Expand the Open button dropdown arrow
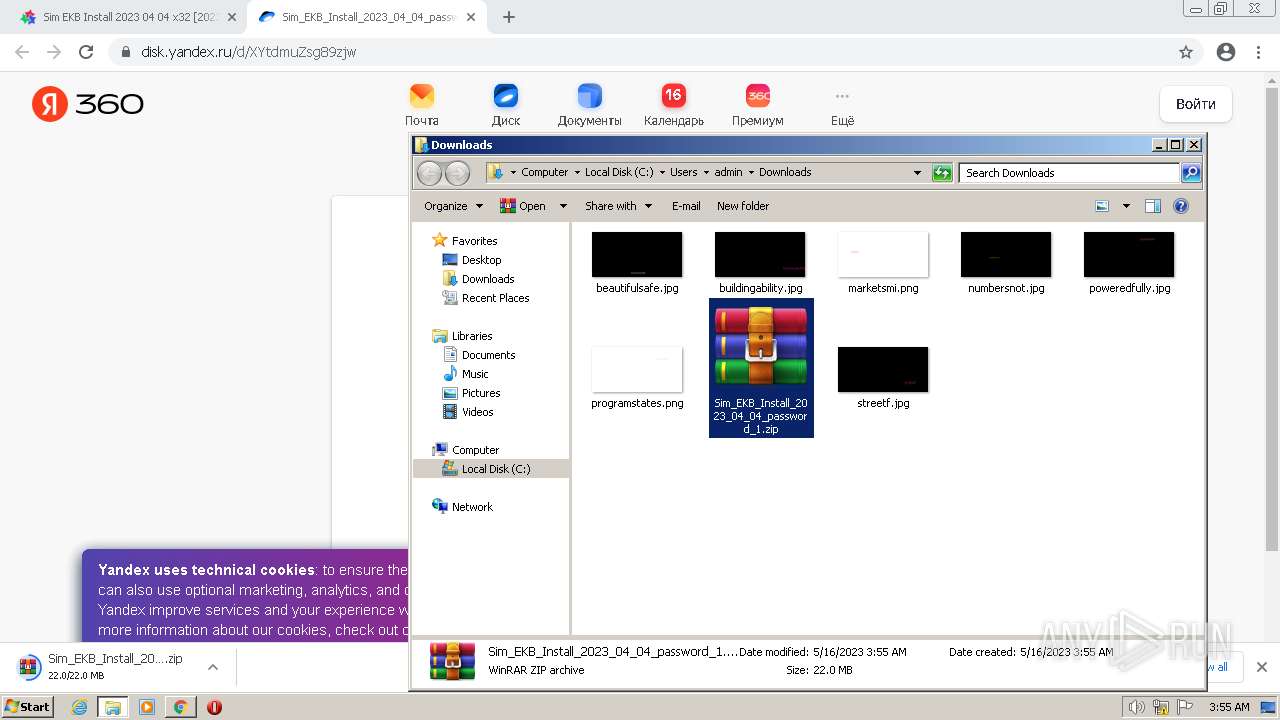 click(563, 206)
